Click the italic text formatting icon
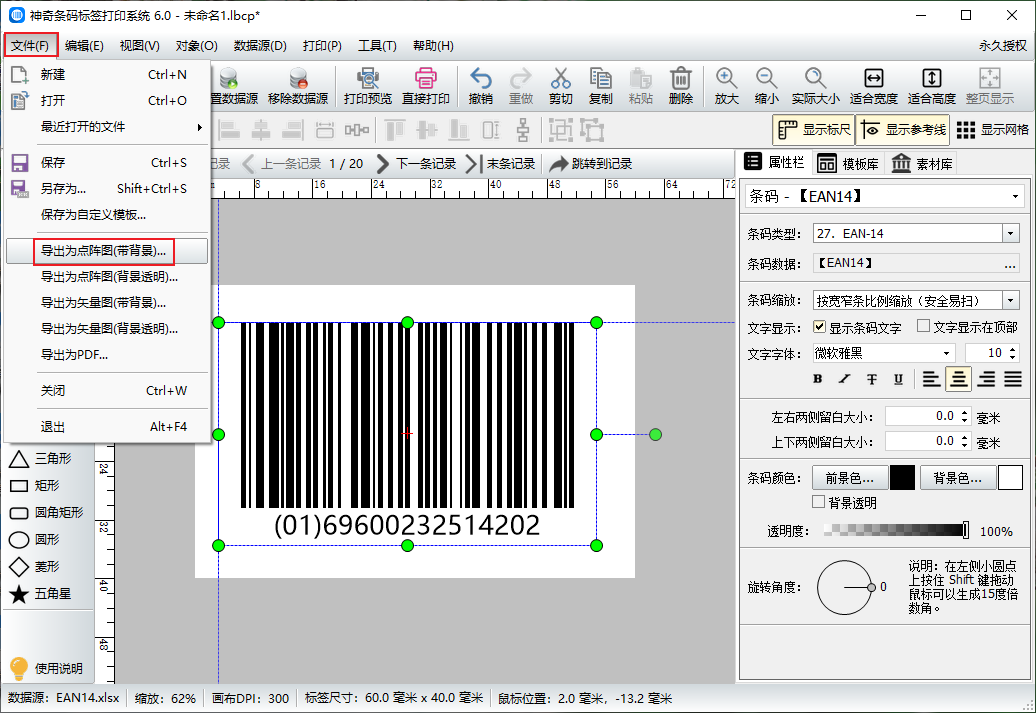Screen dimensions: 1036x713 (x=844, y=379)
